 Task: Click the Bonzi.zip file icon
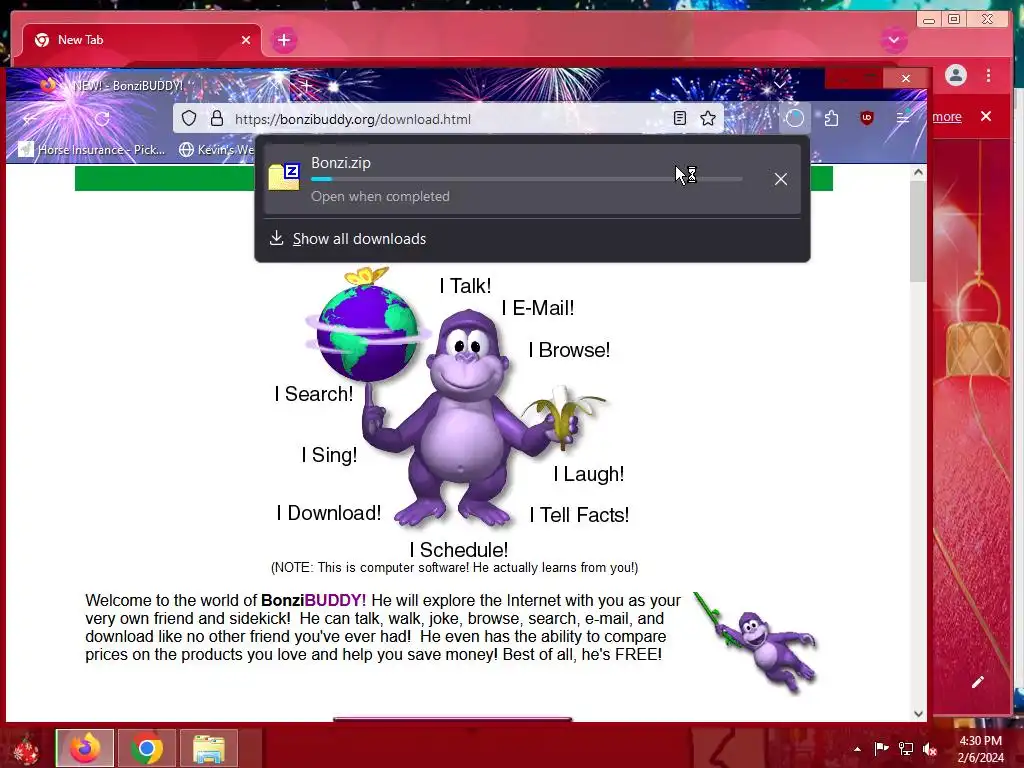(x=284, y=176)
